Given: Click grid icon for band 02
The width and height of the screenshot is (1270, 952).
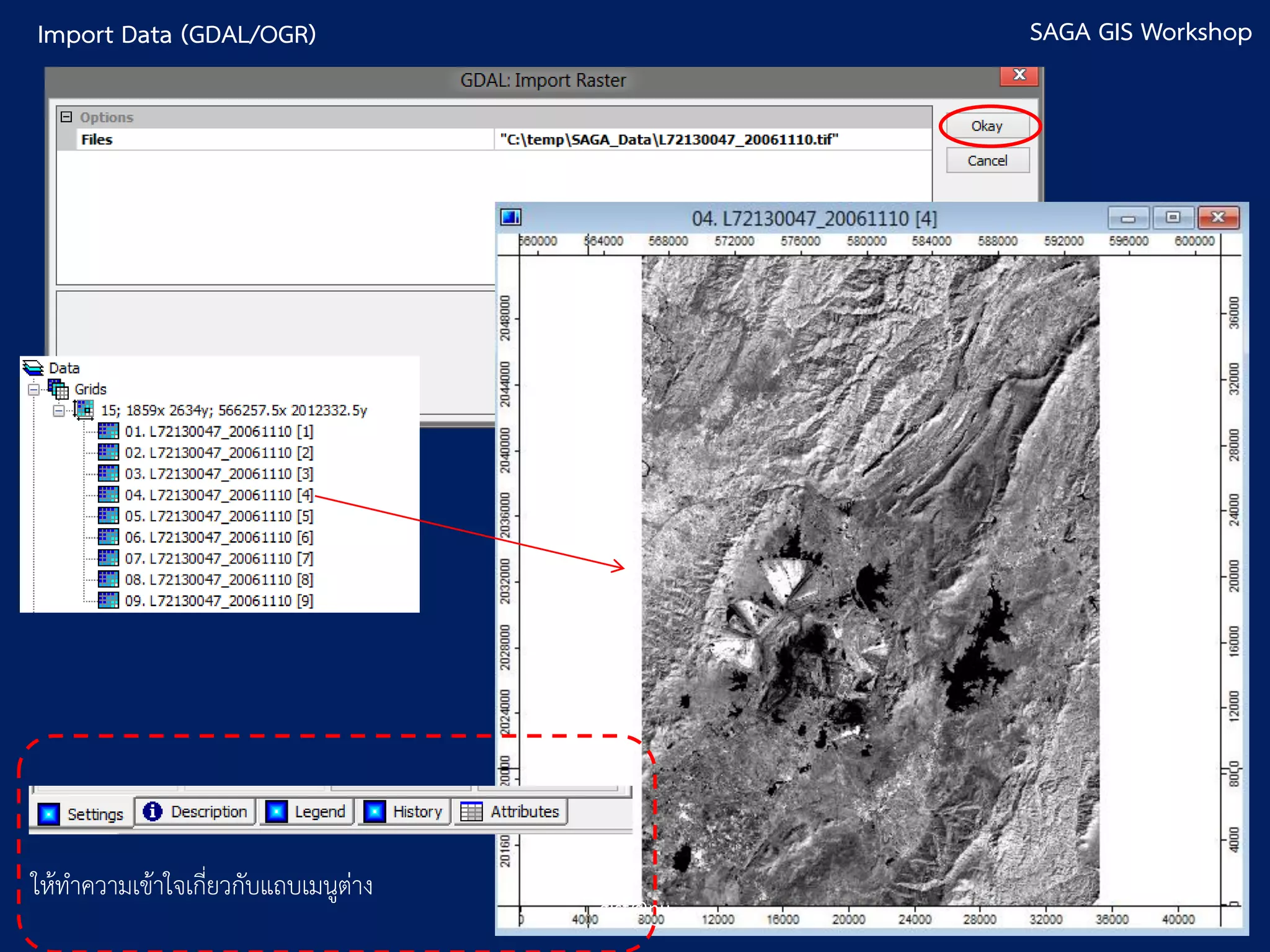Looking at the screenshot, I should pyautogui.click(x=109, y=452).
